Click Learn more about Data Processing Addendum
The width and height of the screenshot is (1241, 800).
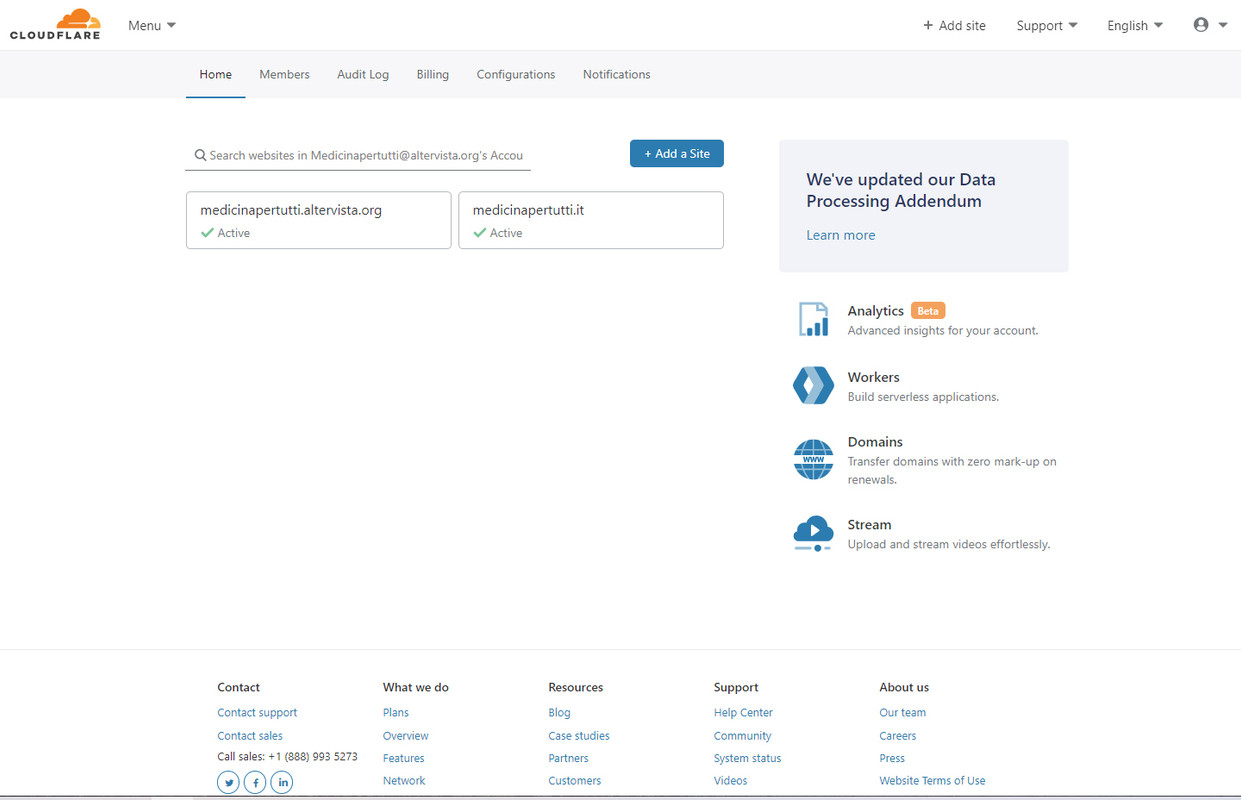click(x=840, y=235)
